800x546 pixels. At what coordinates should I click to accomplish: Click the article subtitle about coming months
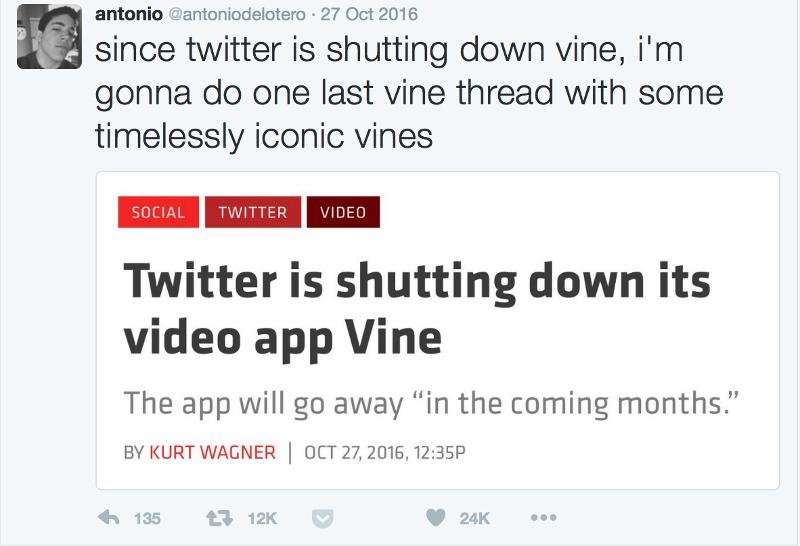click(431, 404)
